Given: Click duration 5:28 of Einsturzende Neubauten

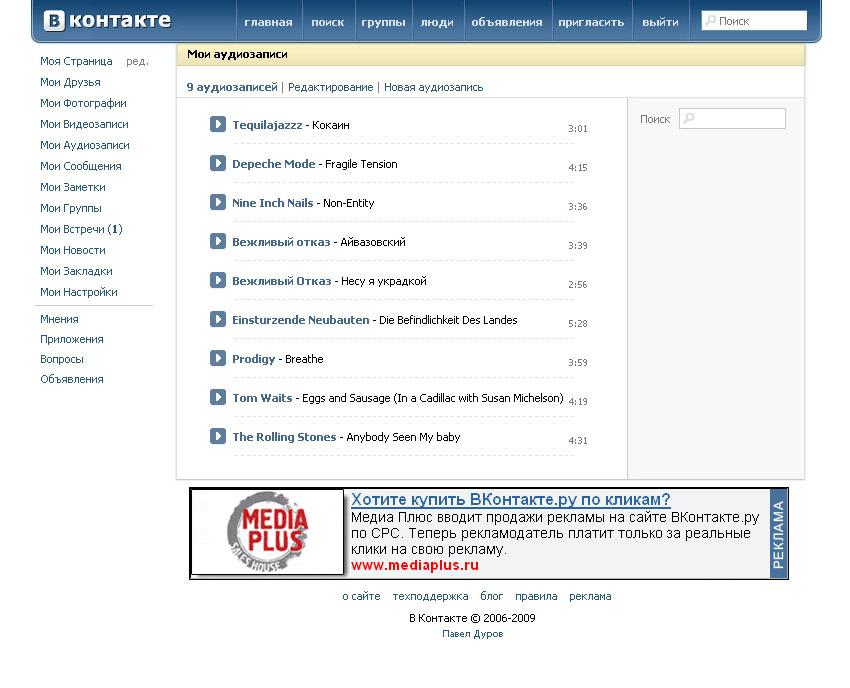Looking at the screenshot, I should coord(578,324).
